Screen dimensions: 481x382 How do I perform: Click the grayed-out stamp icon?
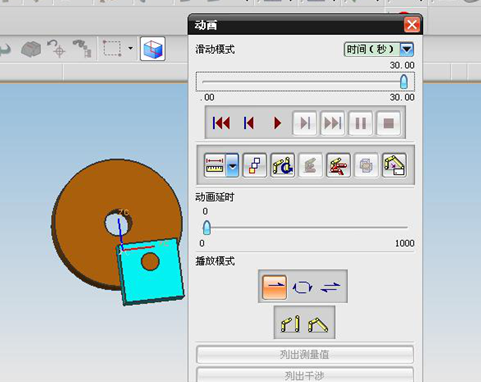click(x=310, y=165)
